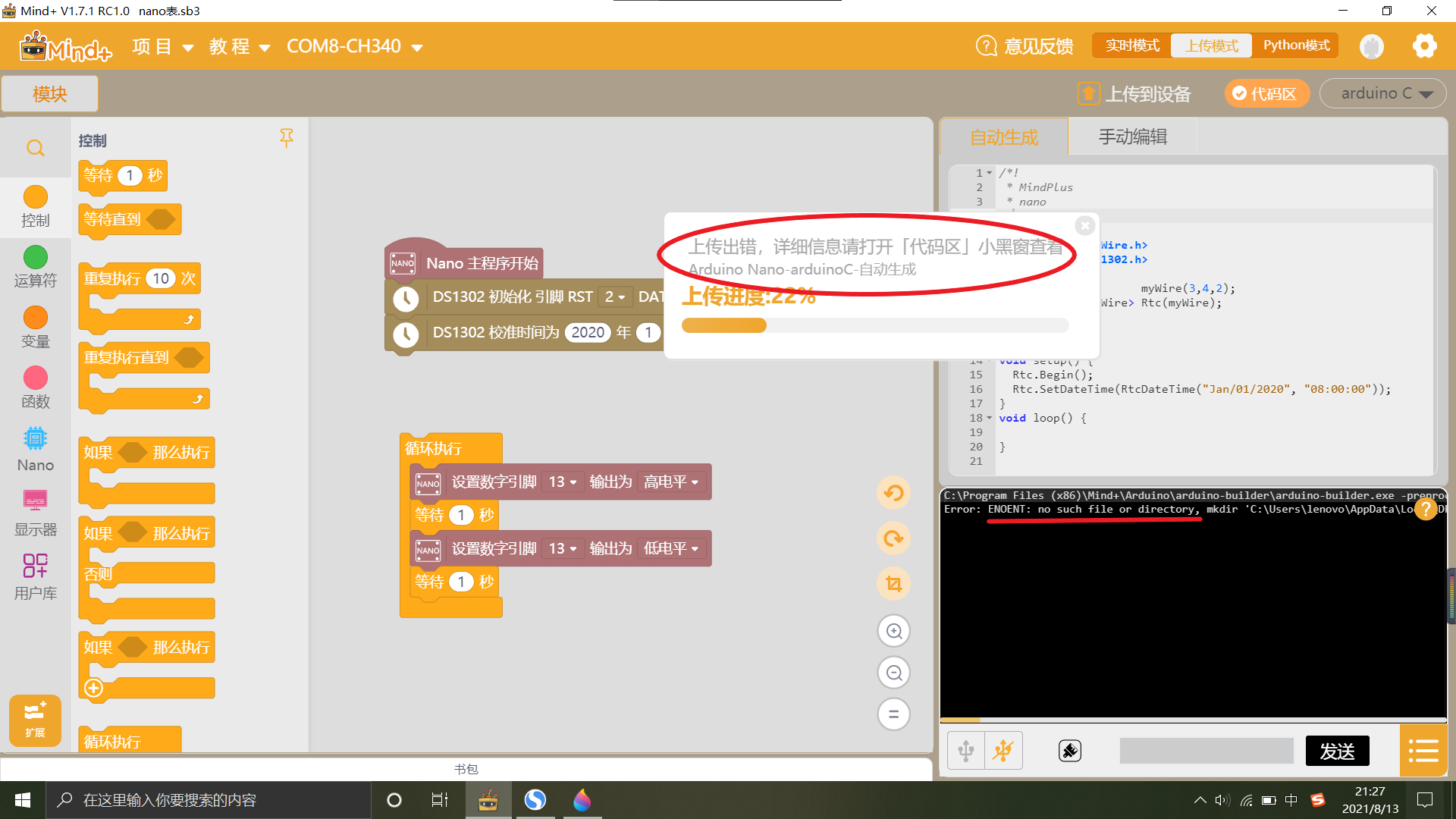Pin the block palette with pushpin
Viewport: 1456px width, 819px height.
click(287, 137)
